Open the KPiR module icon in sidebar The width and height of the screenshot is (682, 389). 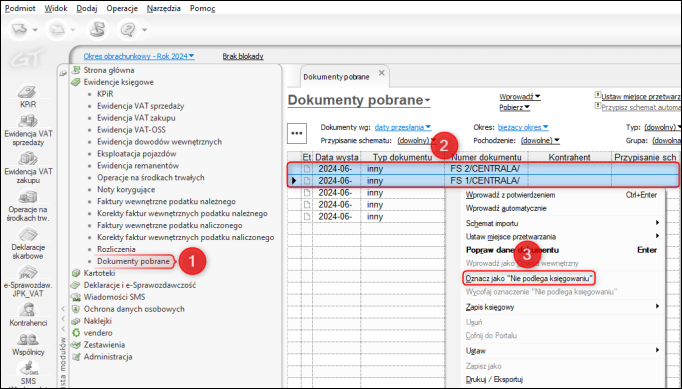(x=28, y=97)
